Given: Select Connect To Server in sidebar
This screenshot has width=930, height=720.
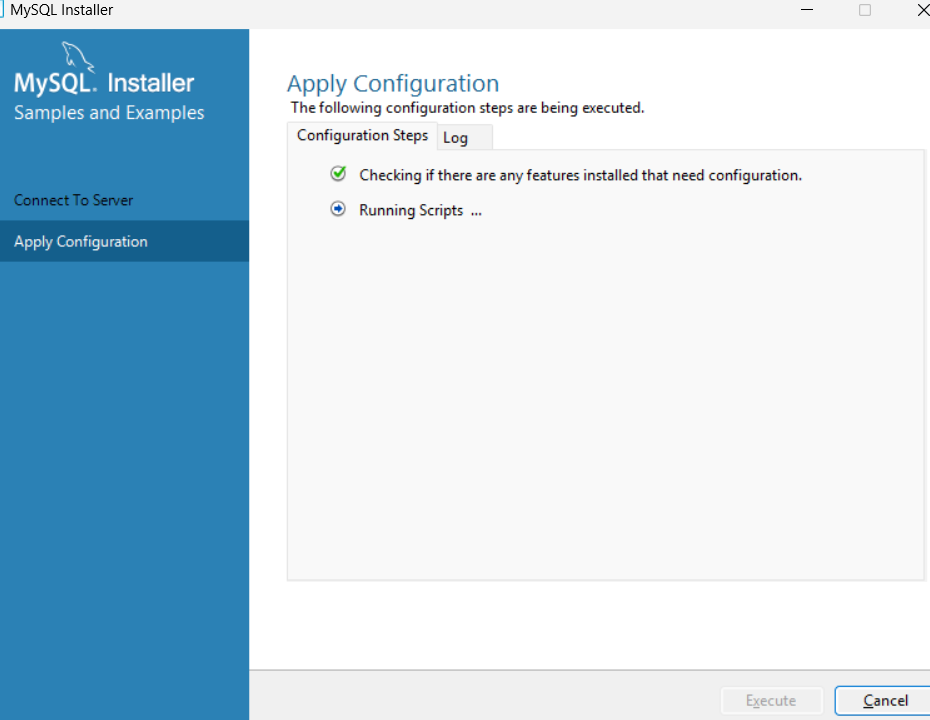Looking at the screenshot, I should (74, 200).
